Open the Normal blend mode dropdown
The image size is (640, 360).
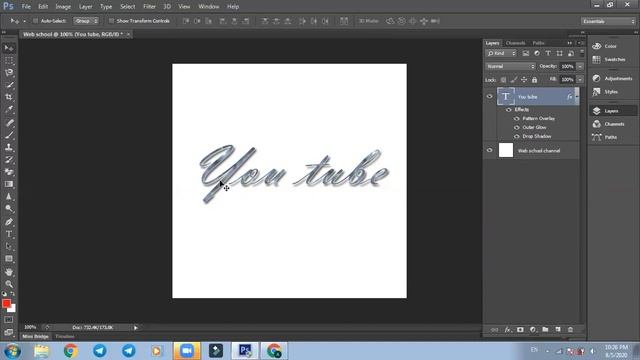coord(510,66)
